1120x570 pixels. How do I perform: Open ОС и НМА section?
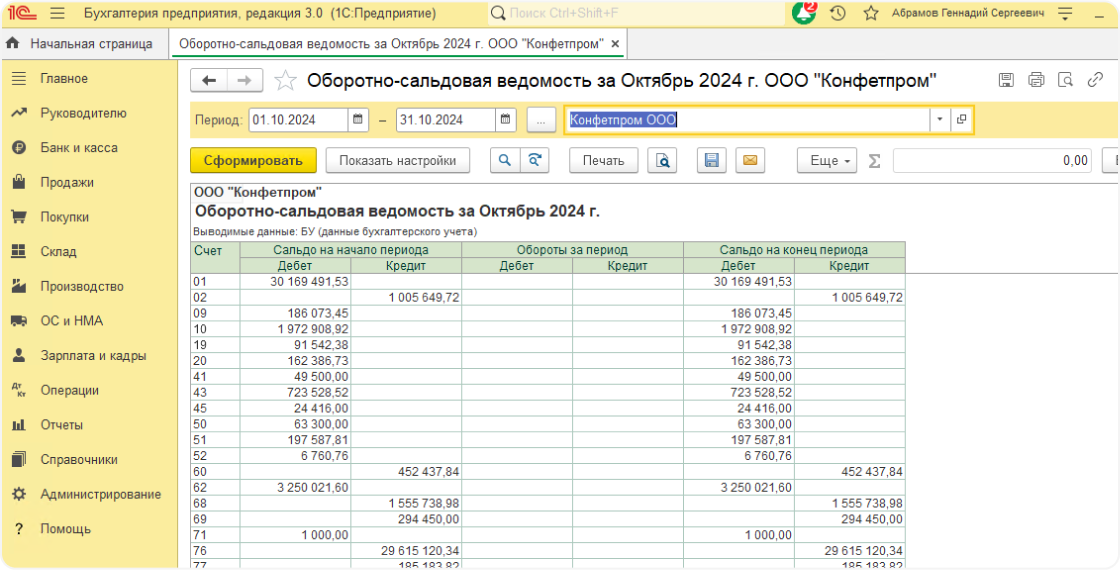coord(89,321)
